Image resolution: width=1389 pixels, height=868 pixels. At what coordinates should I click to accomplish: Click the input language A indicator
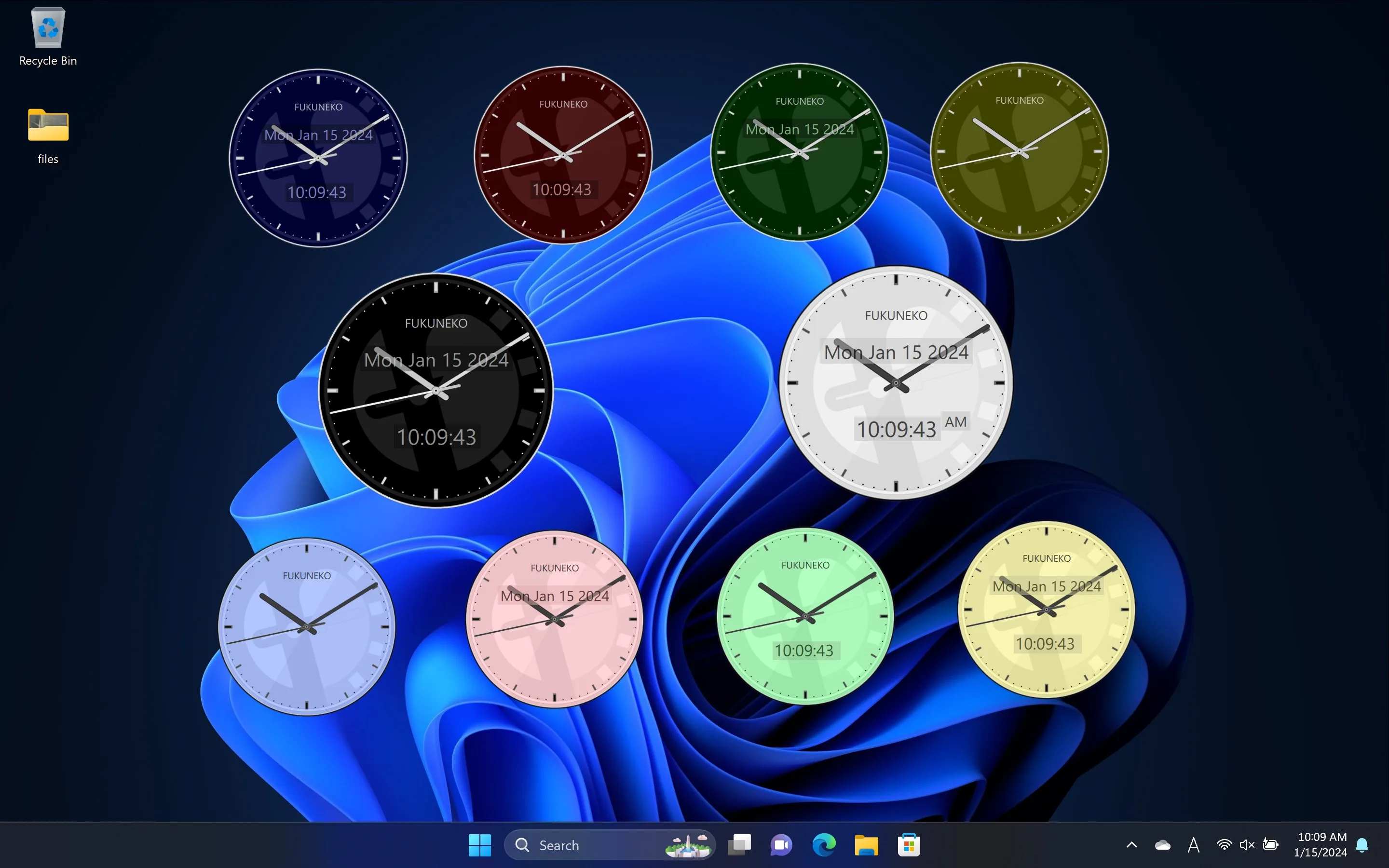point(1194,845)
